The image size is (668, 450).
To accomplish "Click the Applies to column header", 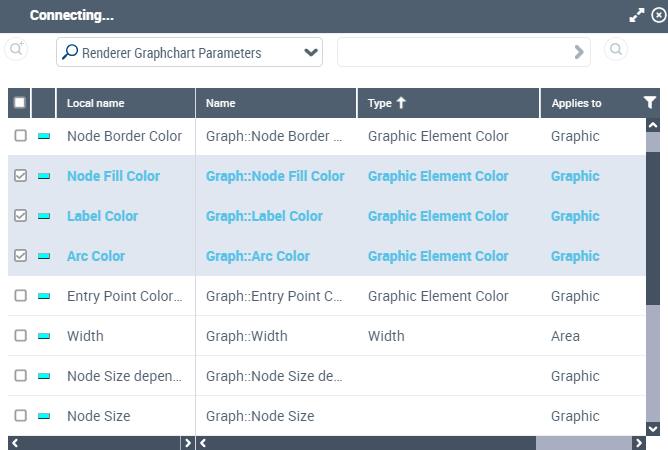I will [576, 103].
